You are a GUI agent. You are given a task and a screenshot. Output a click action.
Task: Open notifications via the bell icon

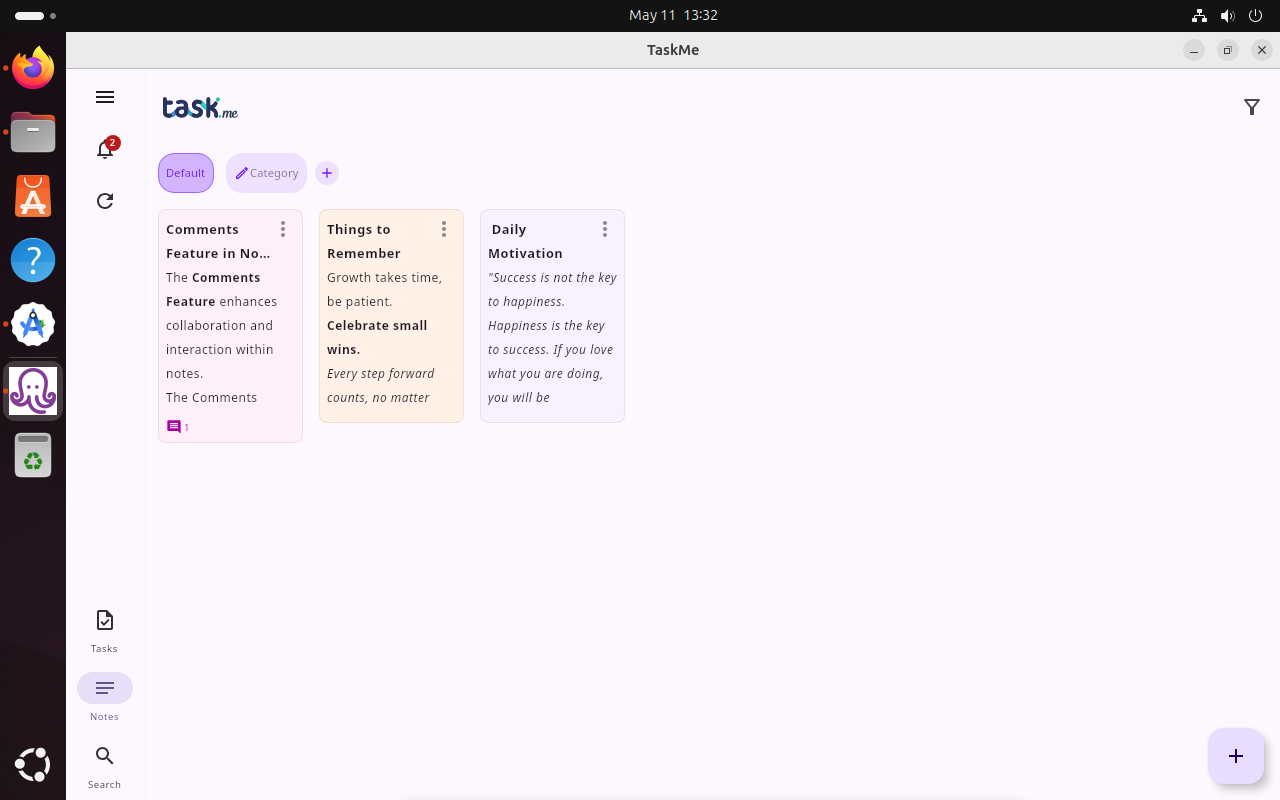click(104, 148)
